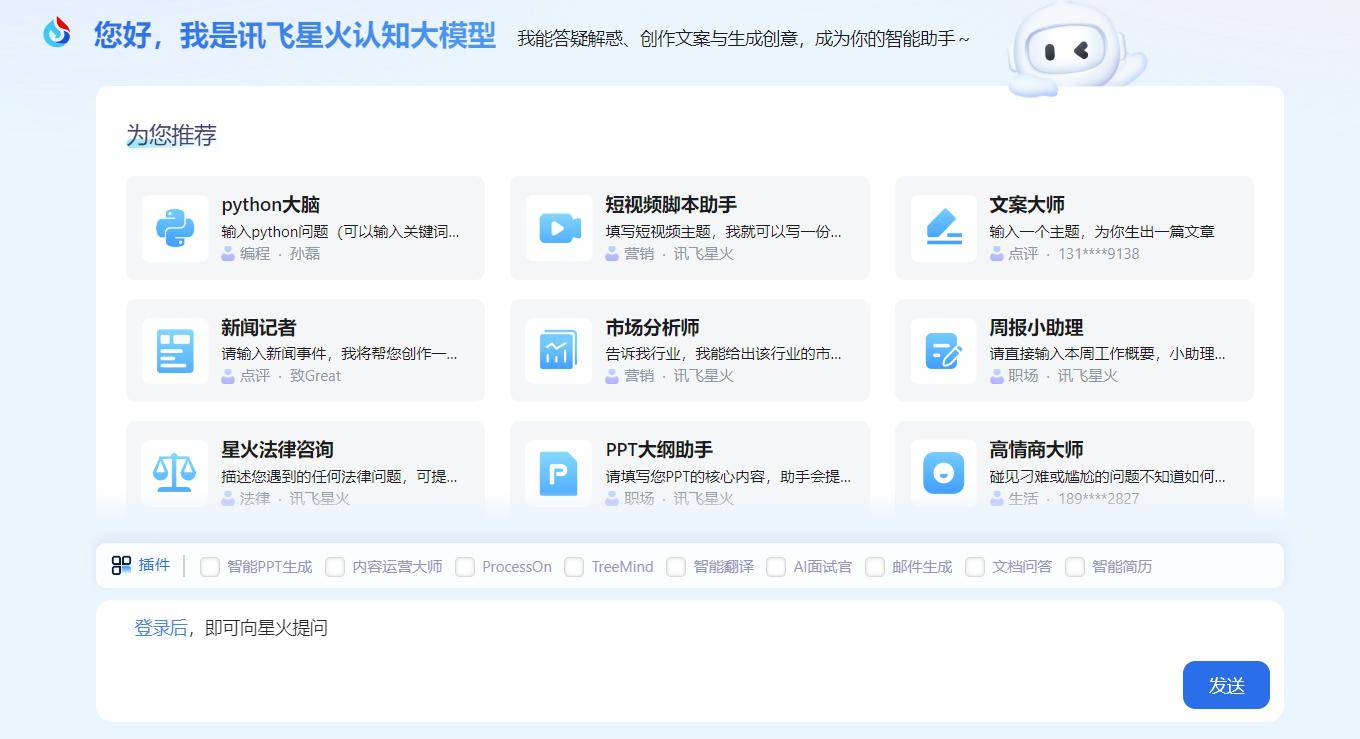The width and height of the screenshot is (1360, 739).
Task: Check the ProcessOn plugin checkbox
Action: 465,567
